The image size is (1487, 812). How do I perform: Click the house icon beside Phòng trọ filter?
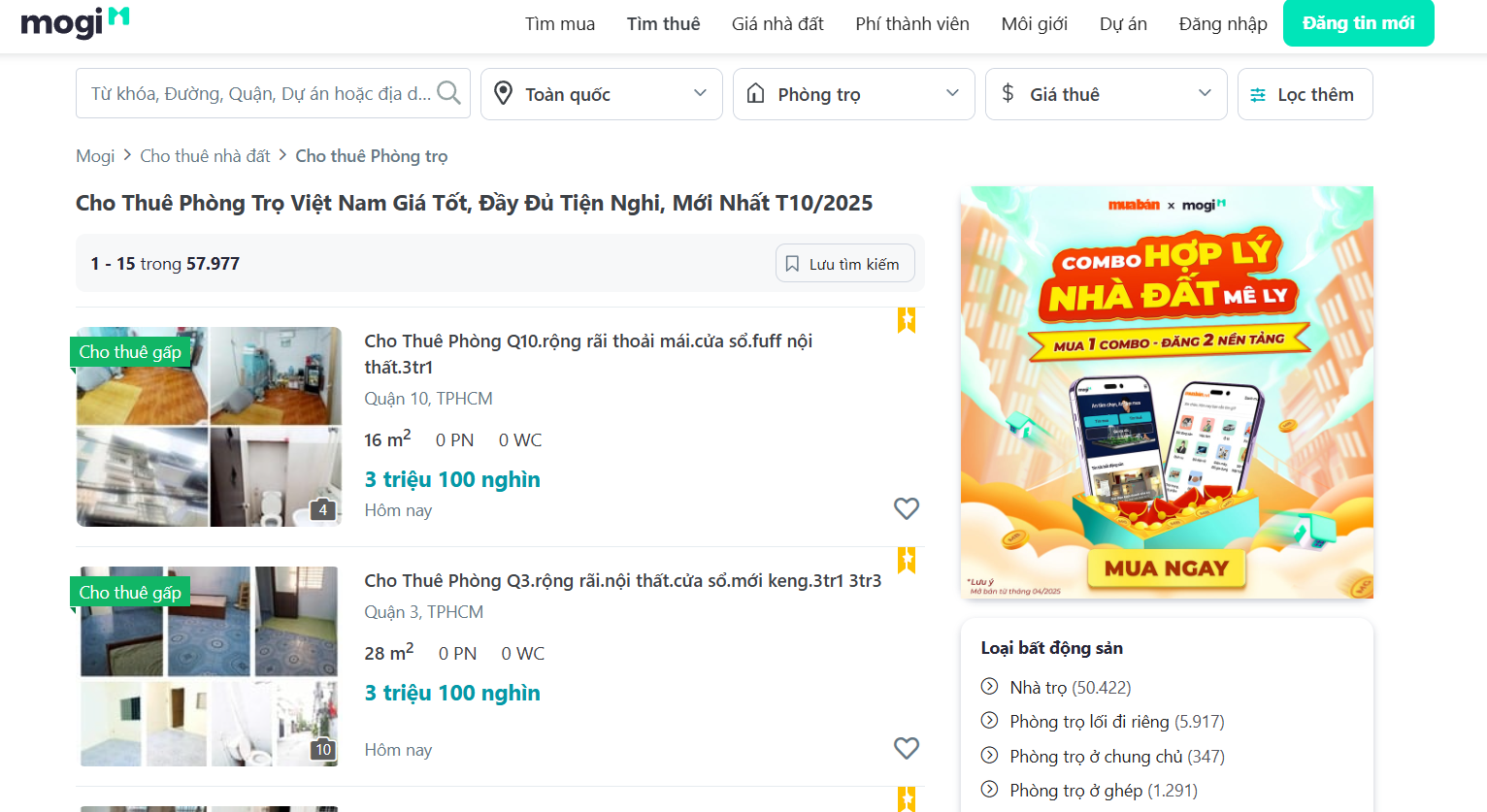[x=756, y=93]
